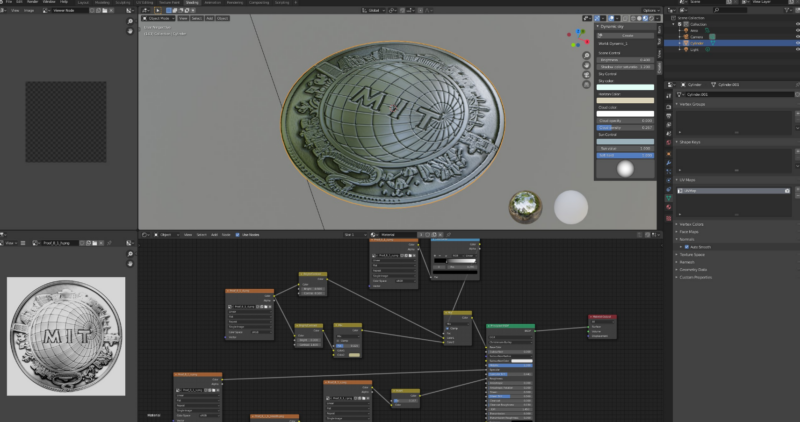This screenshot has width=800, height=422.
Task: Open the Material properties tab icon
Action: tap(669, 207)
